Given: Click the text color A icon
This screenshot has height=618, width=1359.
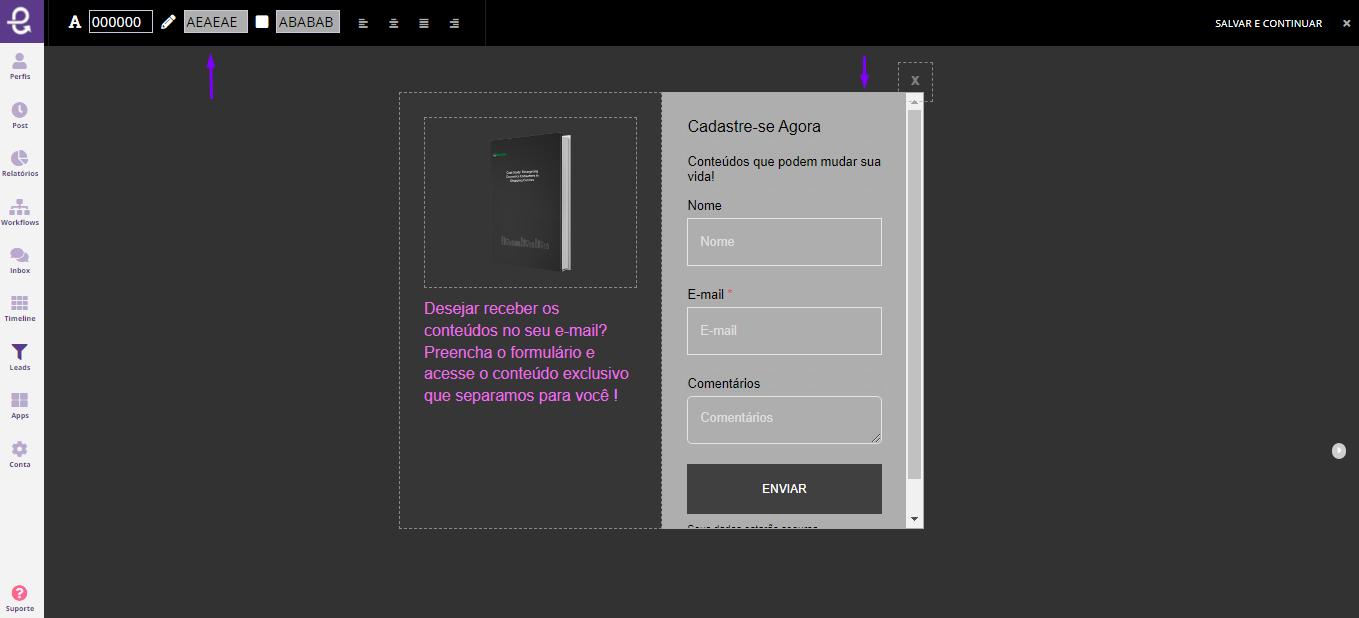Looking at the screenshot, I should coord(74,22).
